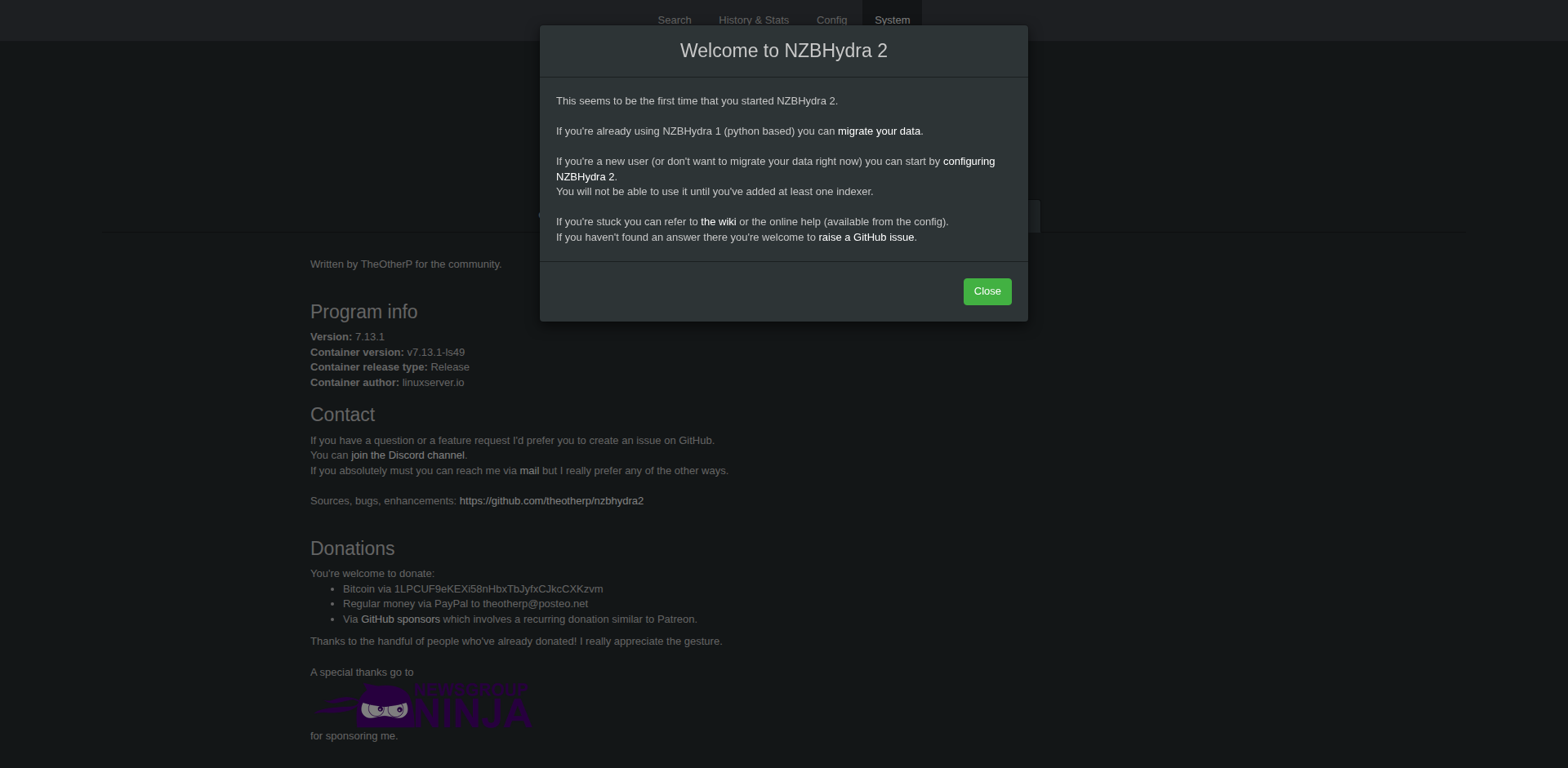Viewport: 1568px width, 768px height.
Task: Click 'raise a GitHub issue' link
Action: 866,238
